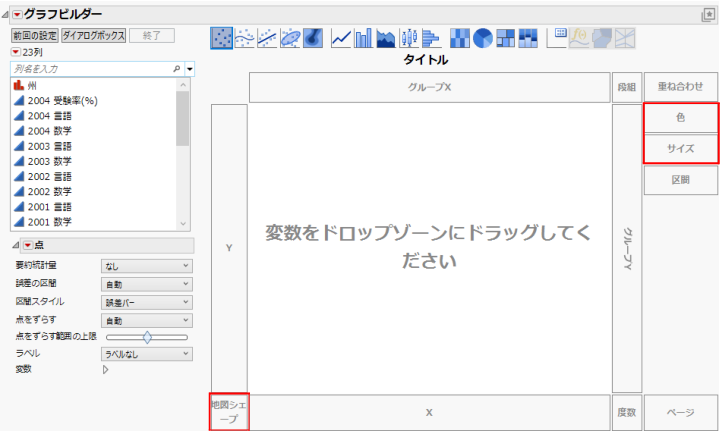Select the Ellipse graph element

click(x=290, y=38)
